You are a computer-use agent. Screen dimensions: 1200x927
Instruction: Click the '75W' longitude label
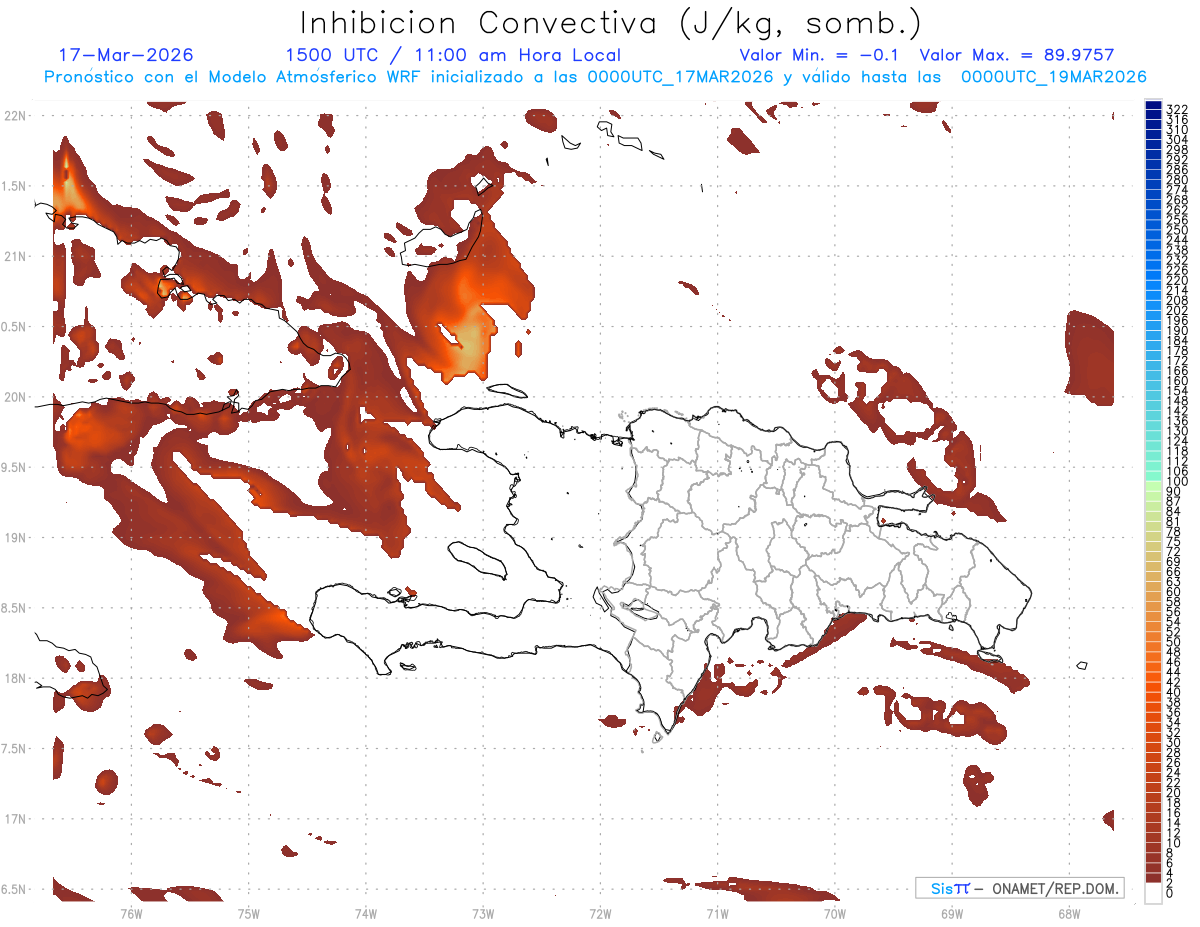tap(248, 913)
